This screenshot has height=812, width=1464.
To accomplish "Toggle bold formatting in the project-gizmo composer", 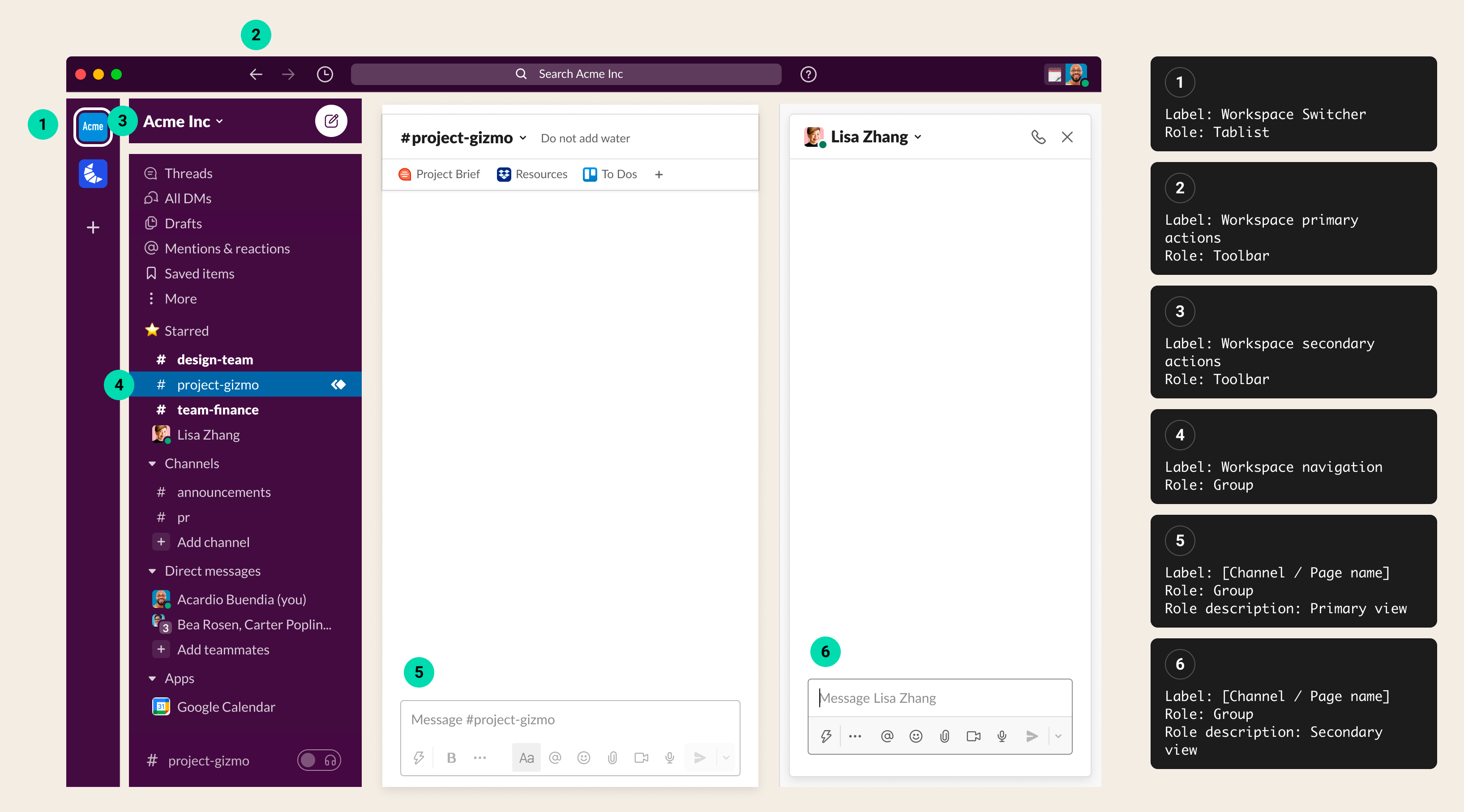I will (451, 757).
